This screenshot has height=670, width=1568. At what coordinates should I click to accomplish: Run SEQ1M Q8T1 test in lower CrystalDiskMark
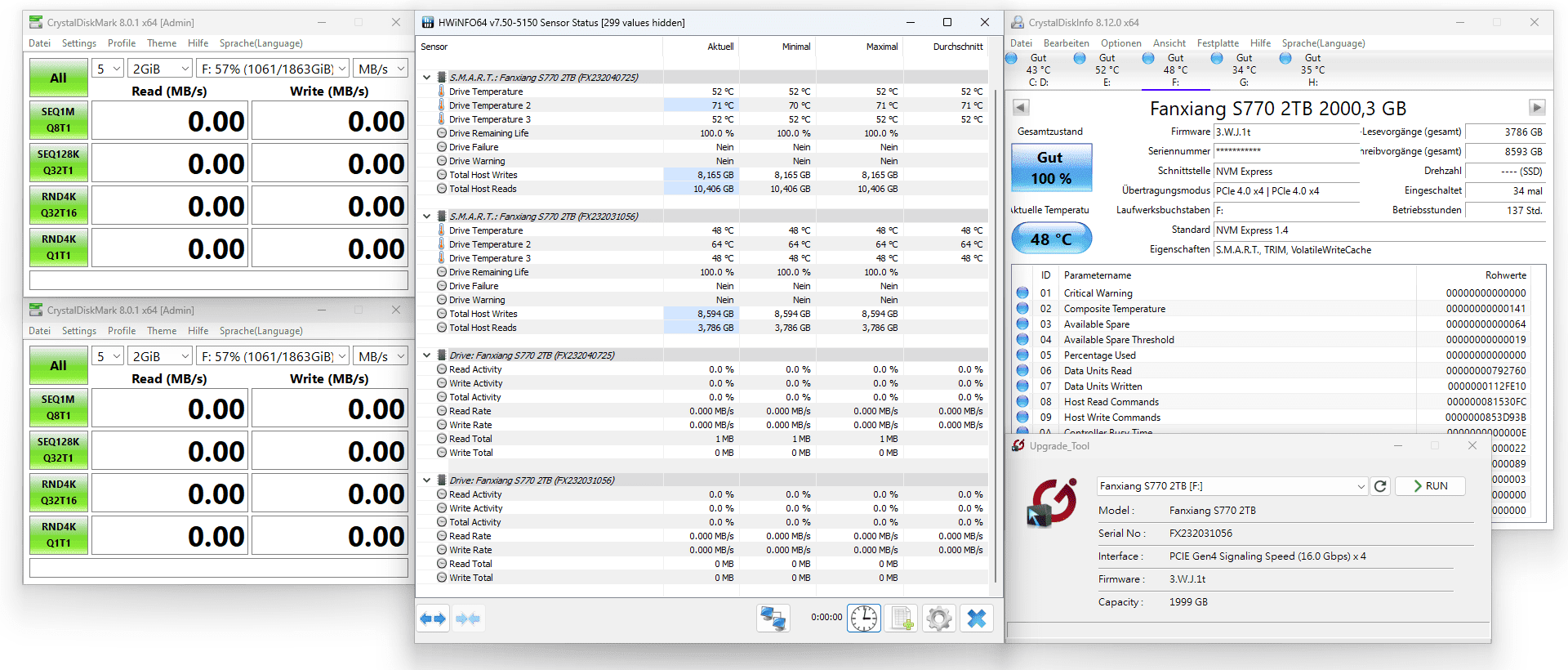tap(58, 407)
